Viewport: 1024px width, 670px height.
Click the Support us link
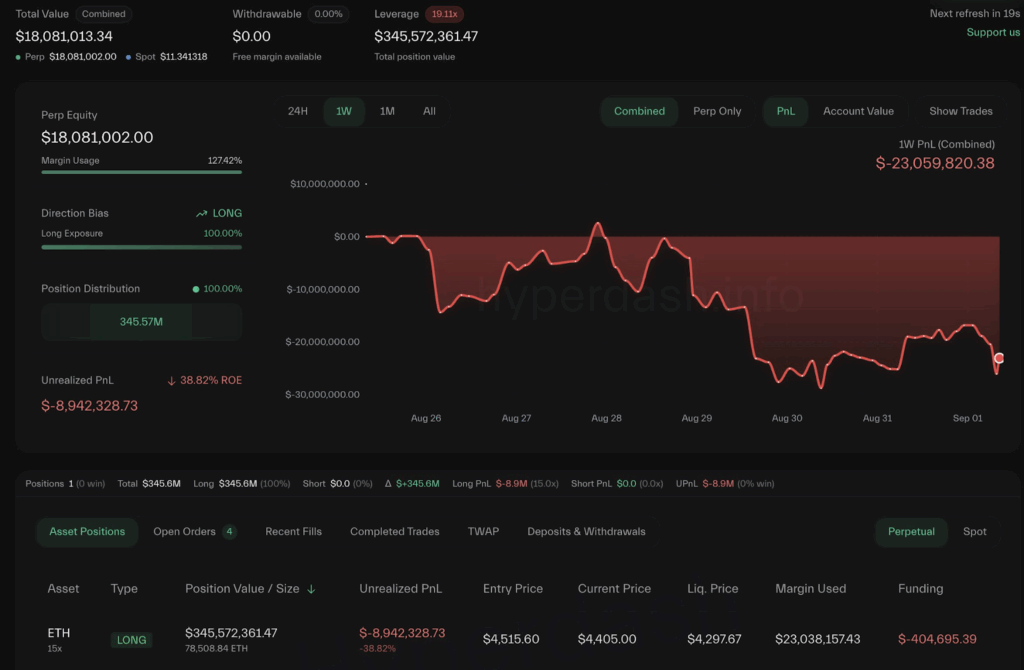coord(993,33)
